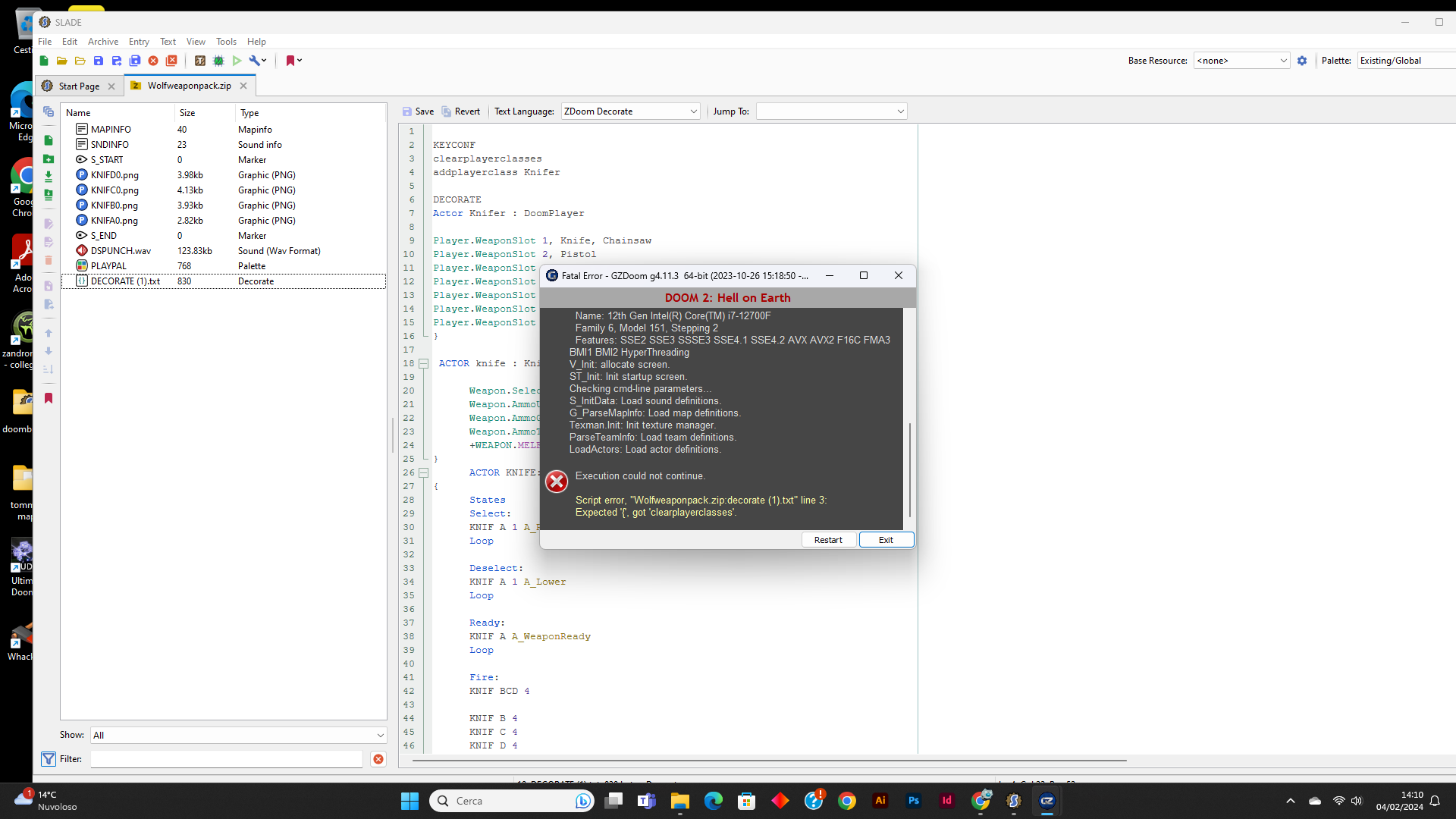The height and width of the screenshot is (819, 1456).
Task: Select the Wolfweaponpack.zip tab
Action: (x=189, y=86)
